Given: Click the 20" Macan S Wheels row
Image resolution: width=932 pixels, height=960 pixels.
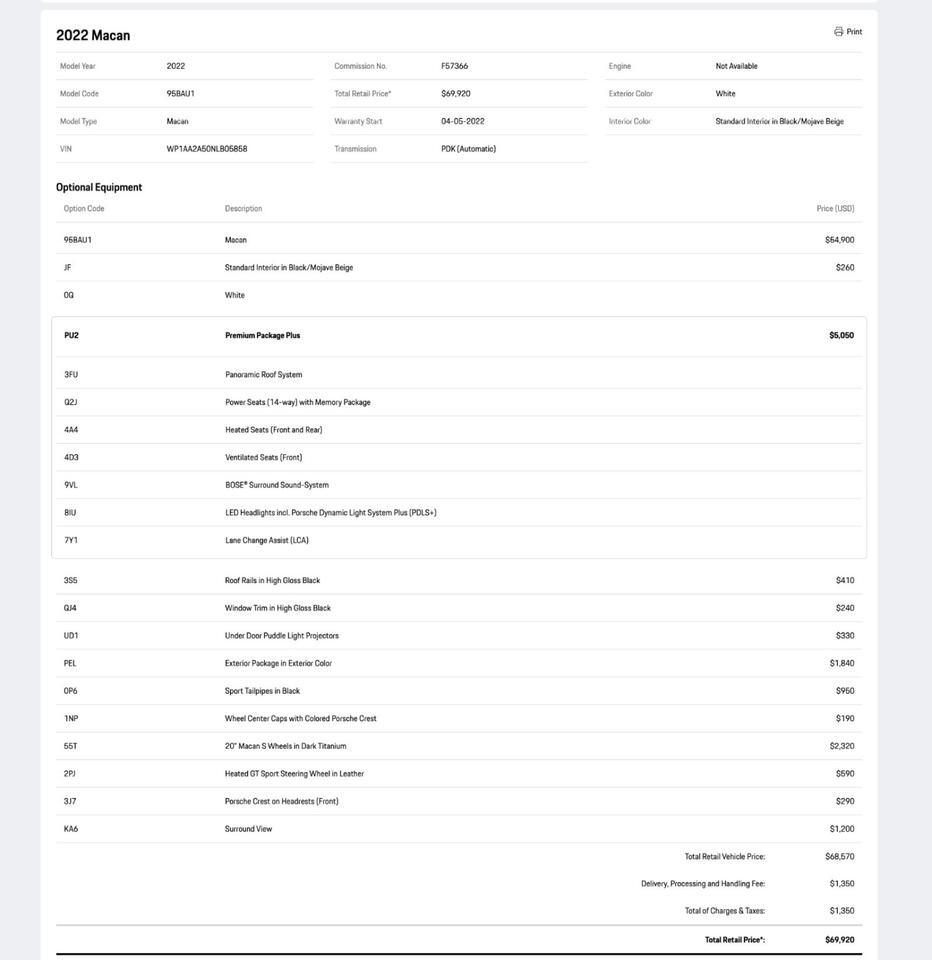Looking at the screenshot, I should pyautogui.click(x=286, y=746).
